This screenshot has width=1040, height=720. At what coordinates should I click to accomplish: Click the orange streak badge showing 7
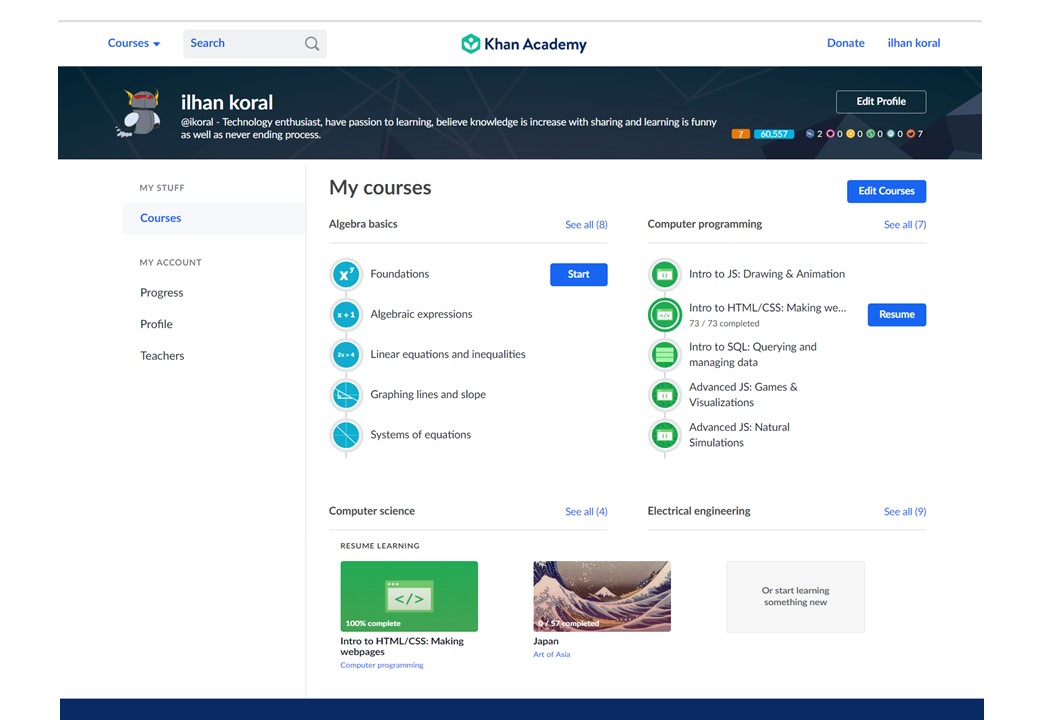tap(740, 134)
